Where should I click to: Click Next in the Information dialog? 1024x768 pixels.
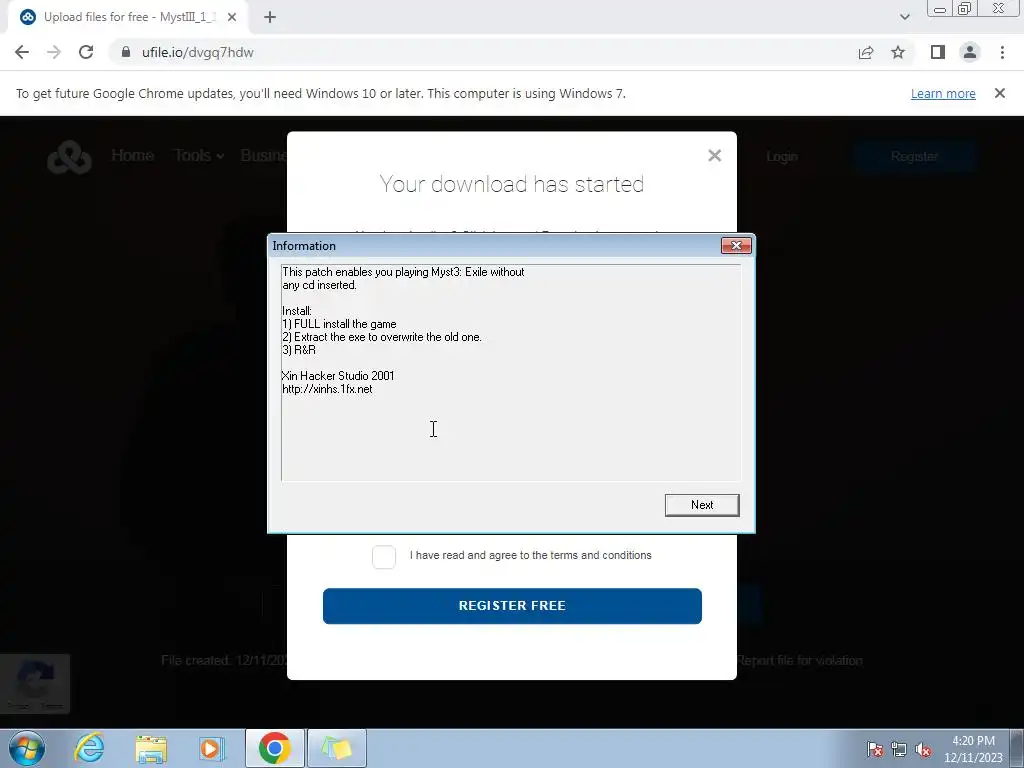(x=702, y=505)
